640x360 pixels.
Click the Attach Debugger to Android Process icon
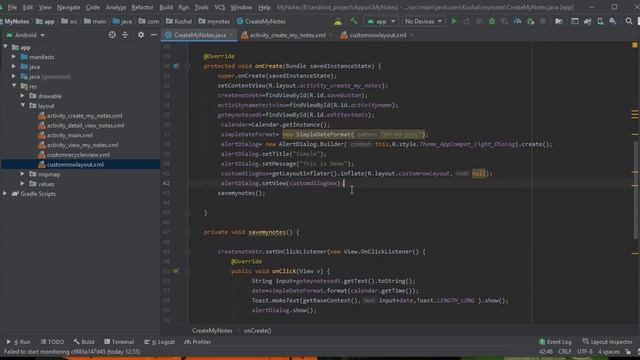[531, 21]
